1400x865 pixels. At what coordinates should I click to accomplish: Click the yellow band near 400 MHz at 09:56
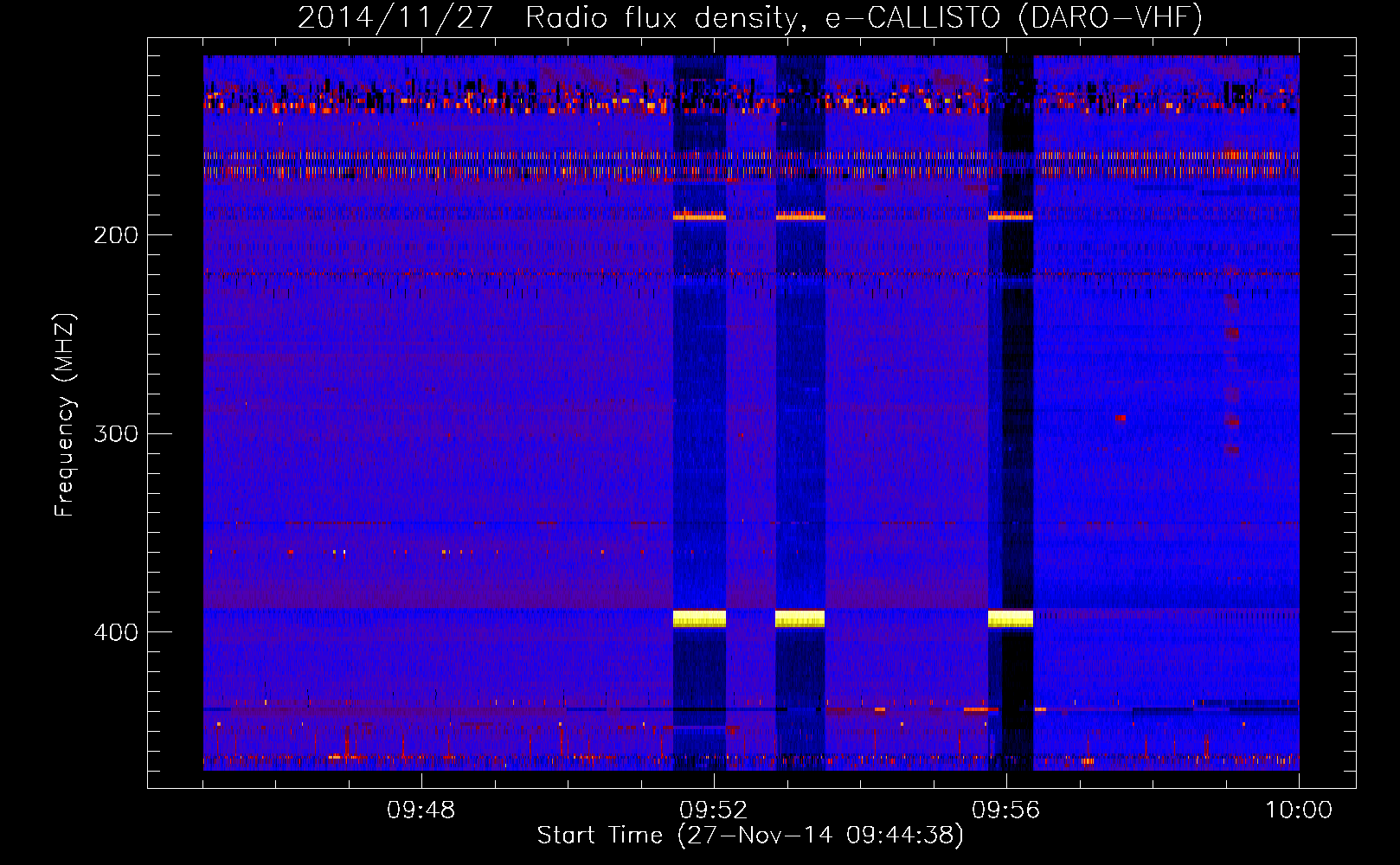(1011, 618)
